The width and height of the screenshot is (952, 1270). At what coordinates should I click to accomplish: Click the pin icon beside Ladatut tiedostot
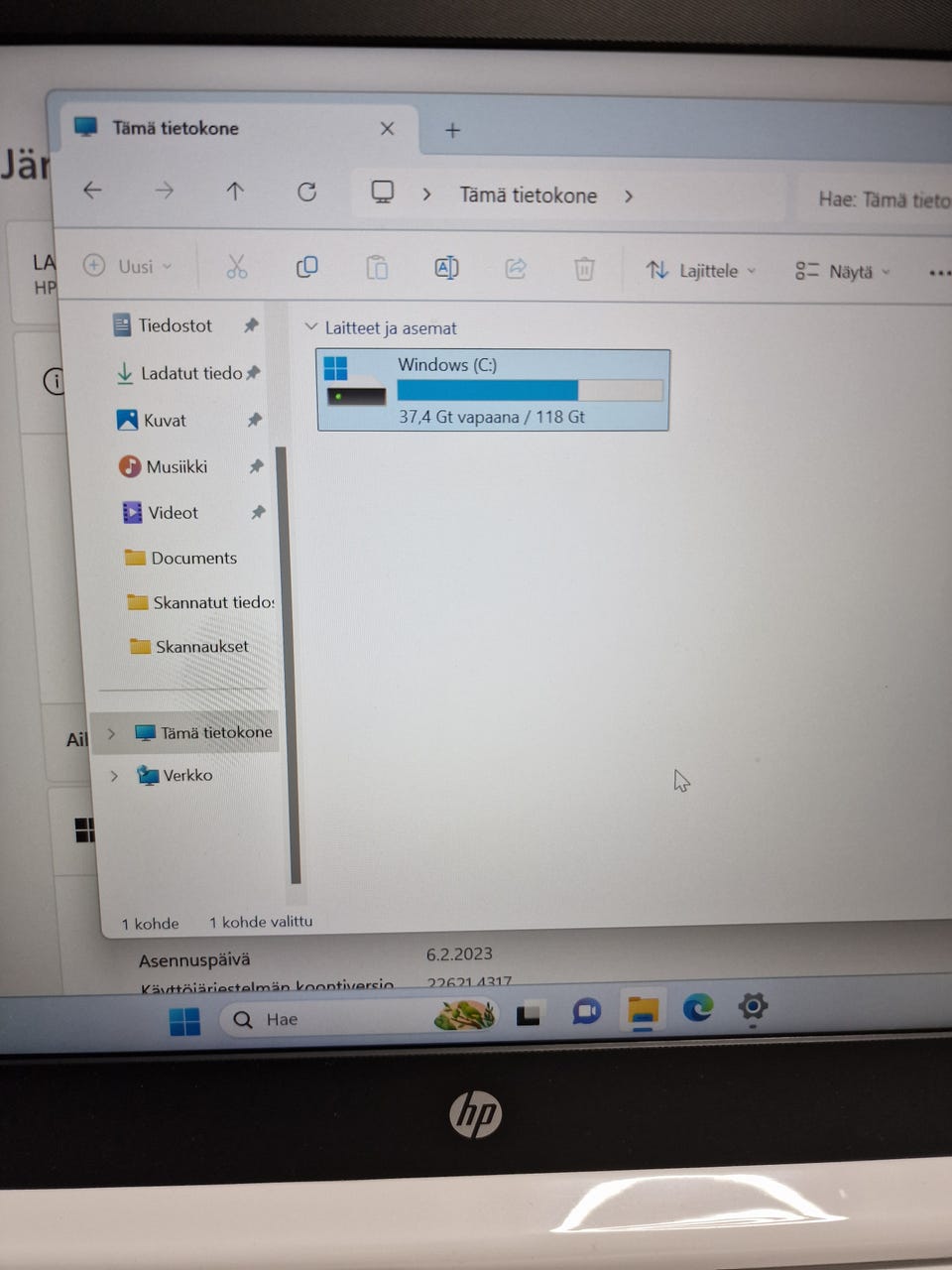pos(253,372)
